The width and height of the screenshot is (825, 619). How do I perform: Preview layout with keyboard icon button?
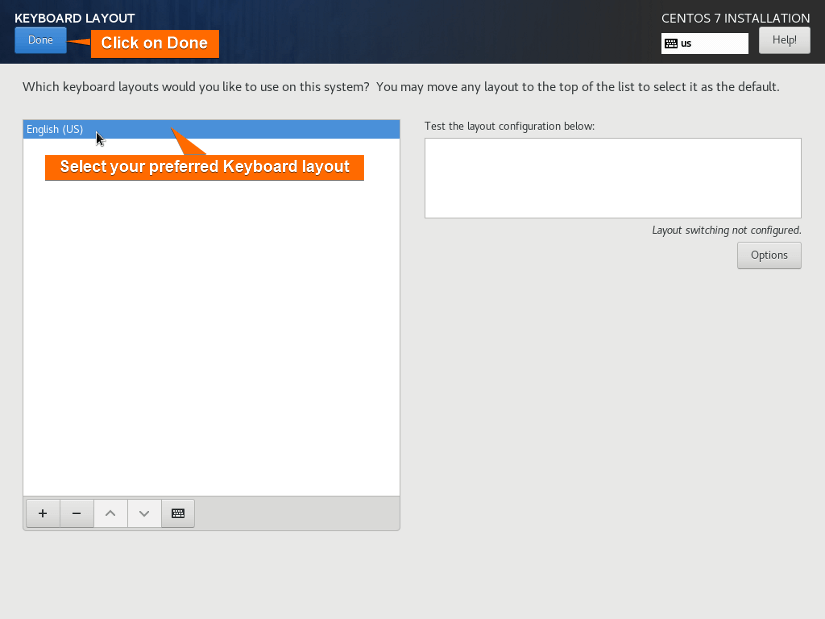click(x=178, y=513)
